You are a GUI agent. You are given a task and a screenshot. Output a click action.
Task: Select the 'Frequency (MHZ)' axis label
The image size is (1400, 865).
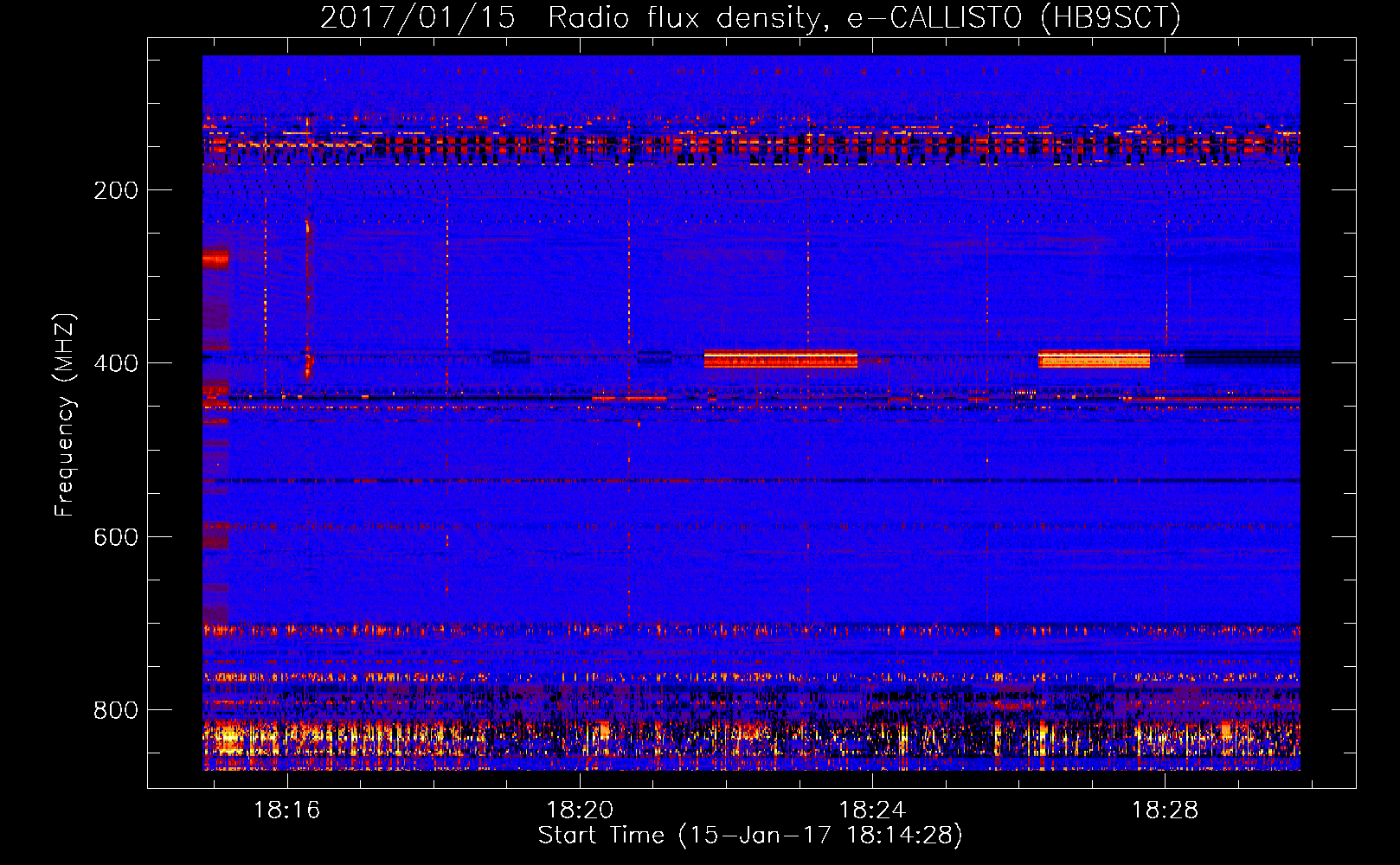(x=64, y=414)
